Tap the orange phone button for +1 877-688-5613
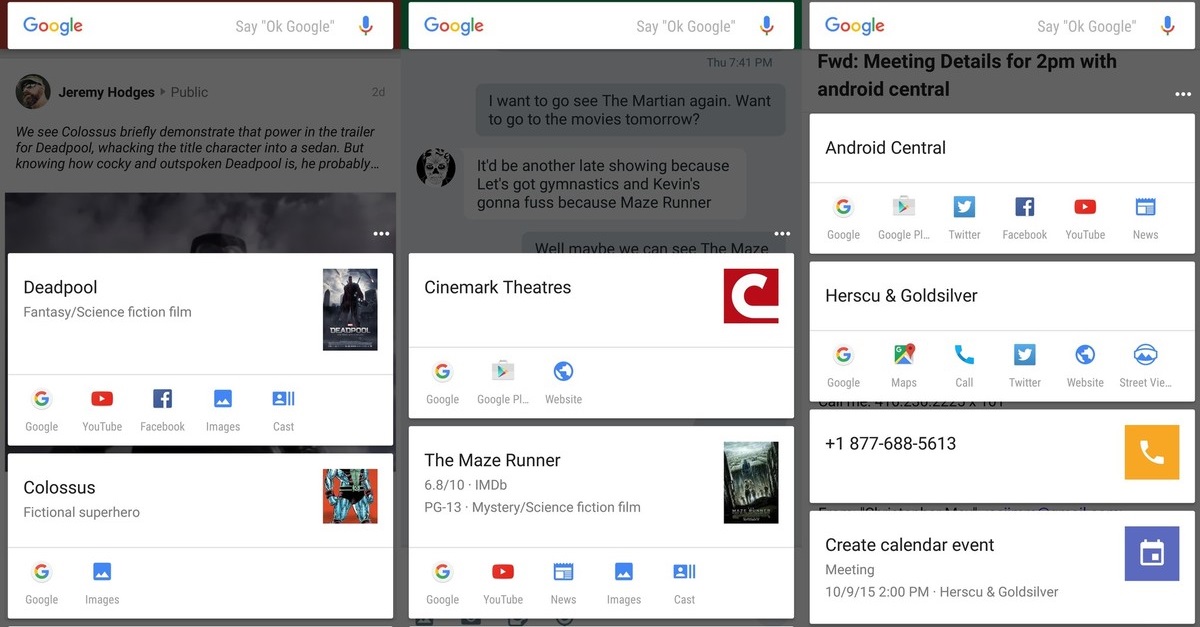Image resolution: width=1200 pixels, height=627 pixels. [x=1152, y=453]
